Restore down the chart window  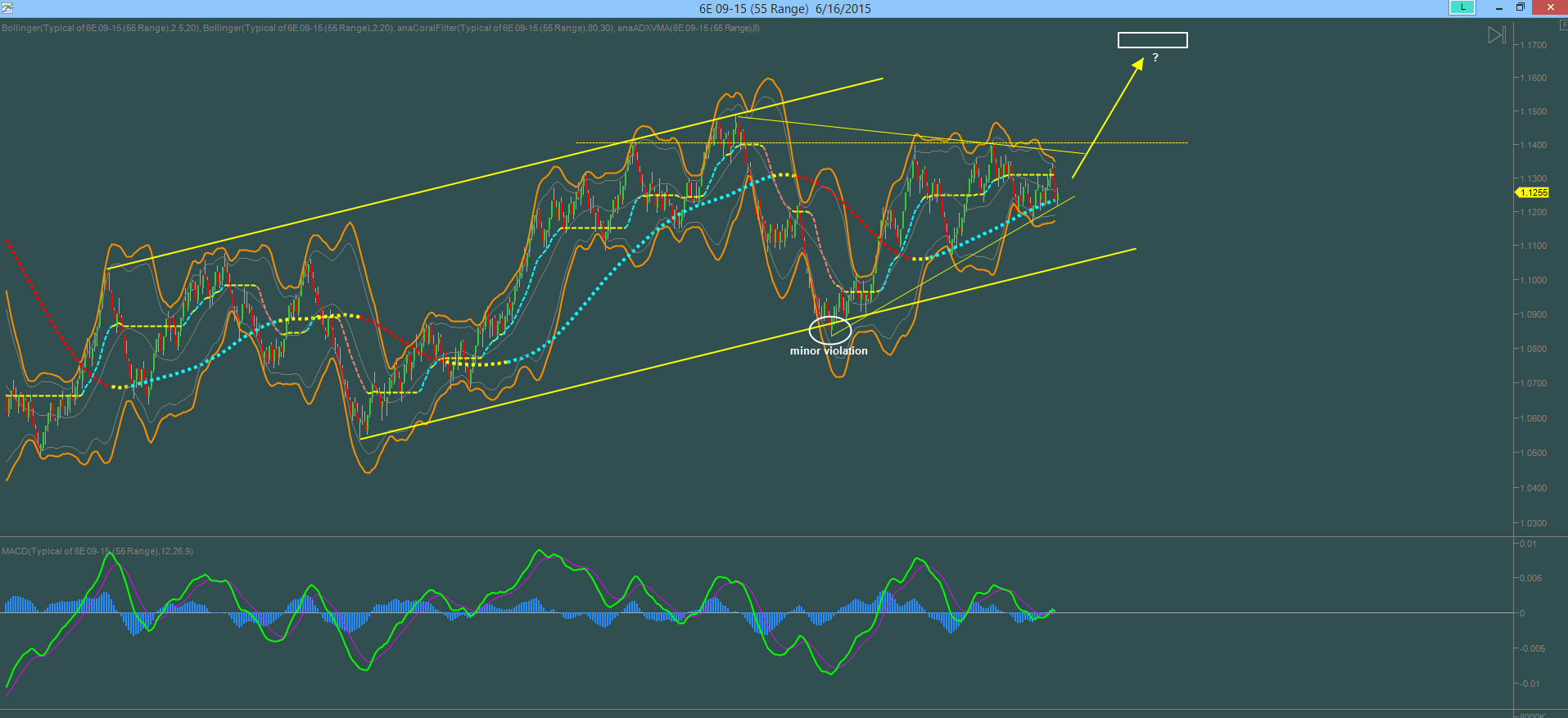coord(1520,8)
